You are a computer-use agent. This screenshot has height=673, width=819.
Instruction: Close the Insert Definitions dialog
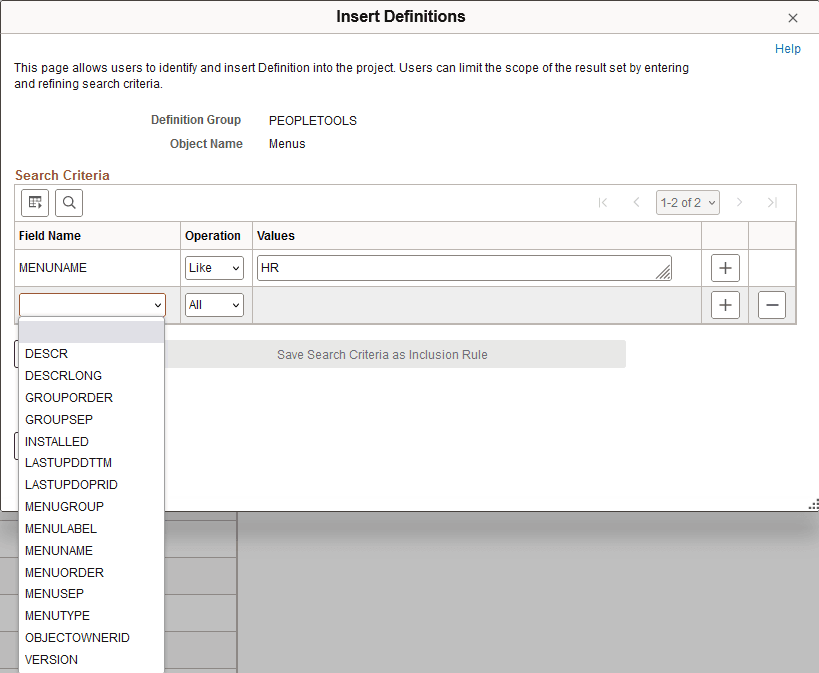(793, 17)
